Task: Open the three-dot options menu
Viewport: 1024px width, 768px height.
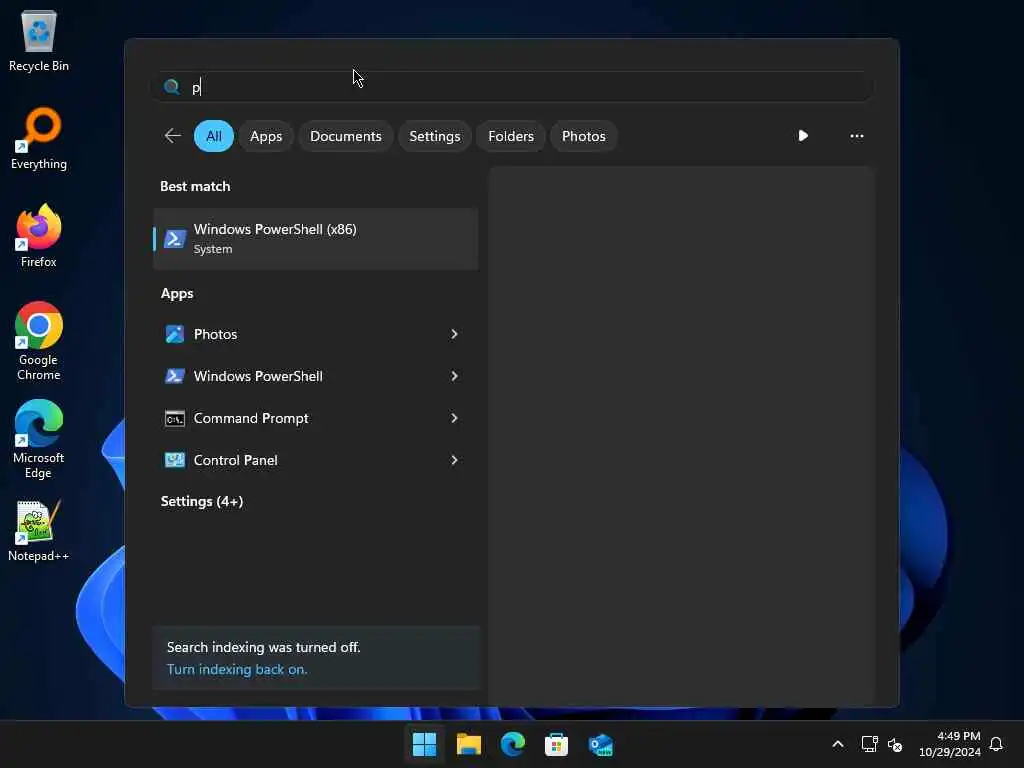Action: click(x=857, y=136)
